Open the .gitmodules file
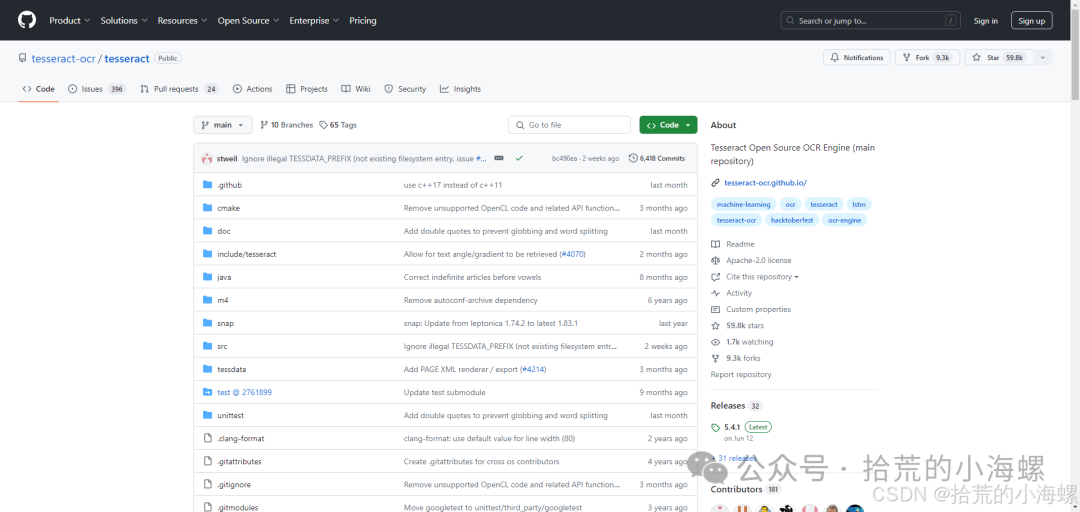The image size is (1080, 512). pos(238,507)
